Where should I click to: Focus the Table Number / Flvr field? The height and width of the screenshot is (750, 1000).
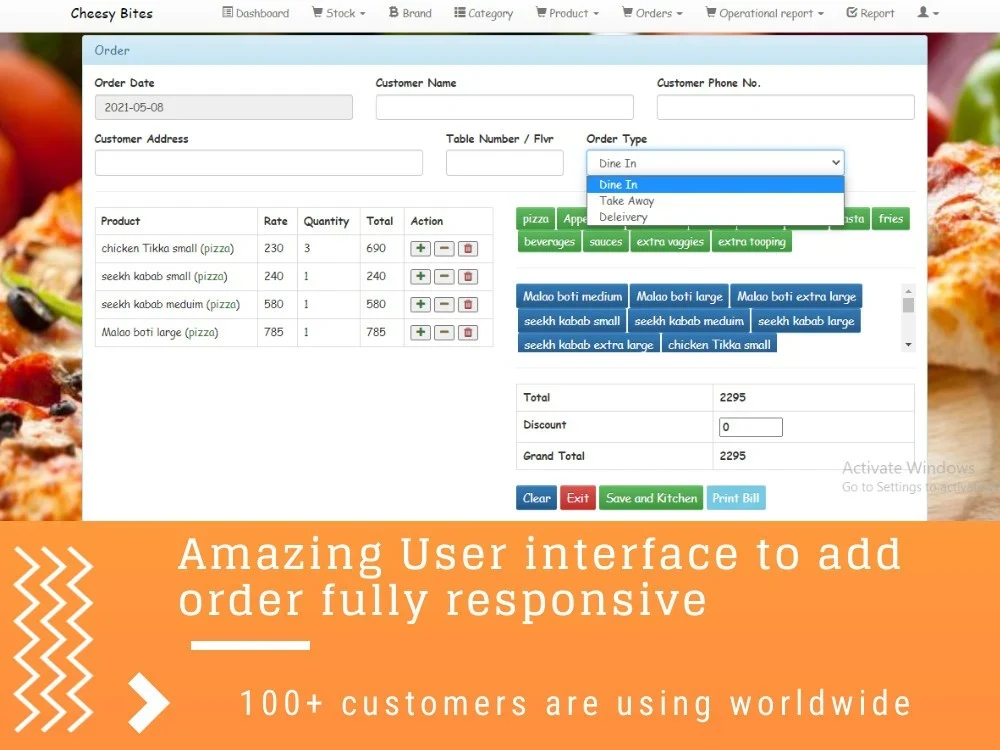coord(504,163)
